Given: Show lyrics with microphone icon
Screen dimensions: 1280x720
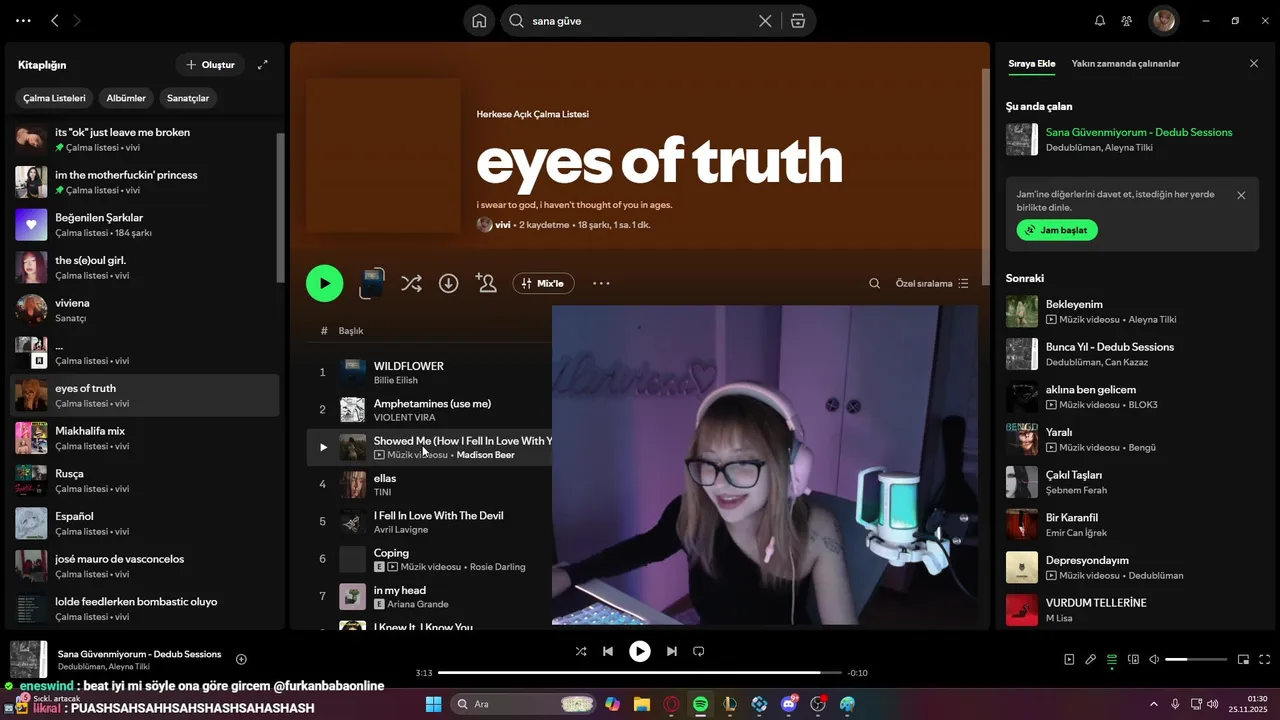Looking at the screenshot, I should click(x=1091, y=659).
